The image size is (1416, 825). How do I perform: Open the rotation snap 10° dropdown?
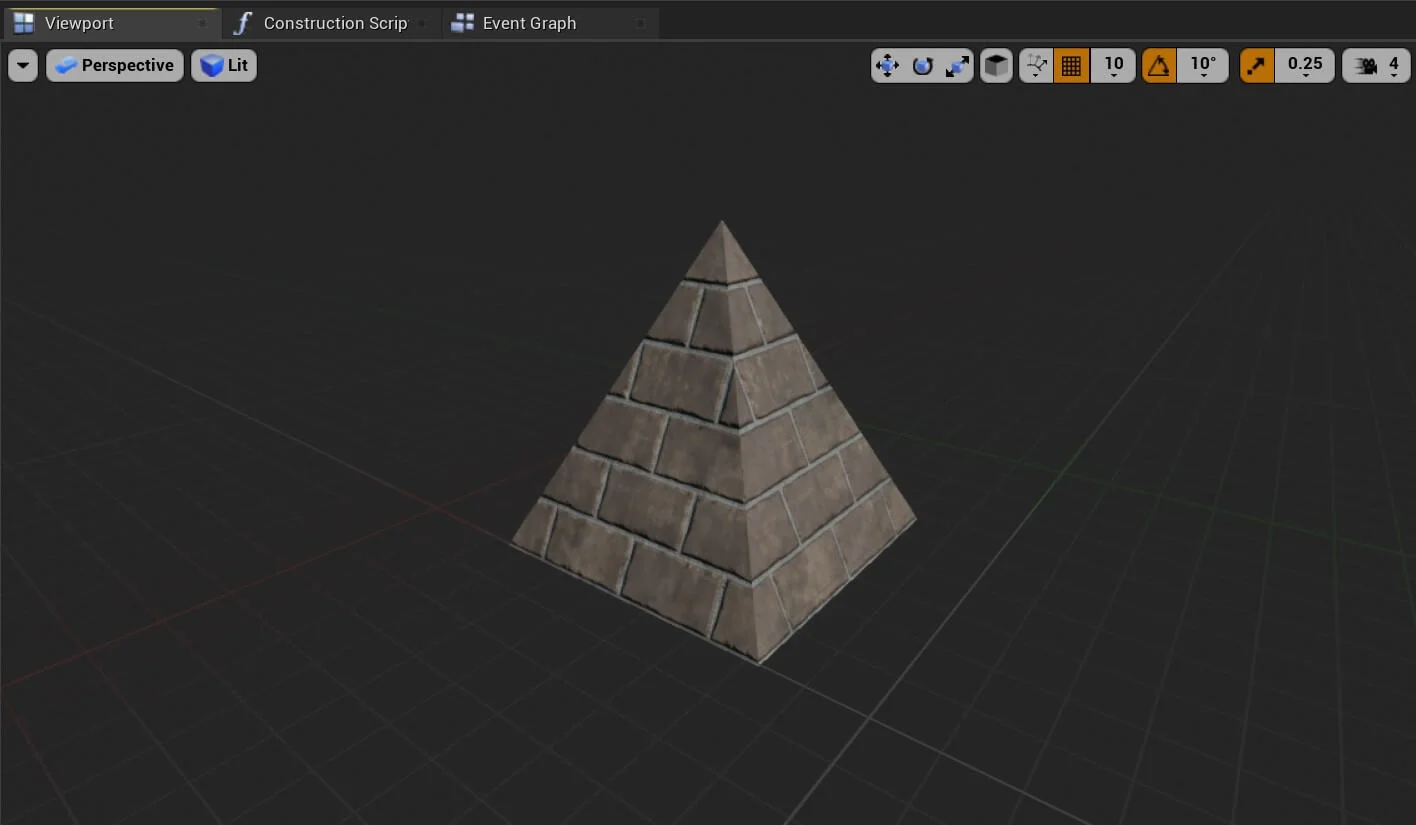pos(1203,66)
